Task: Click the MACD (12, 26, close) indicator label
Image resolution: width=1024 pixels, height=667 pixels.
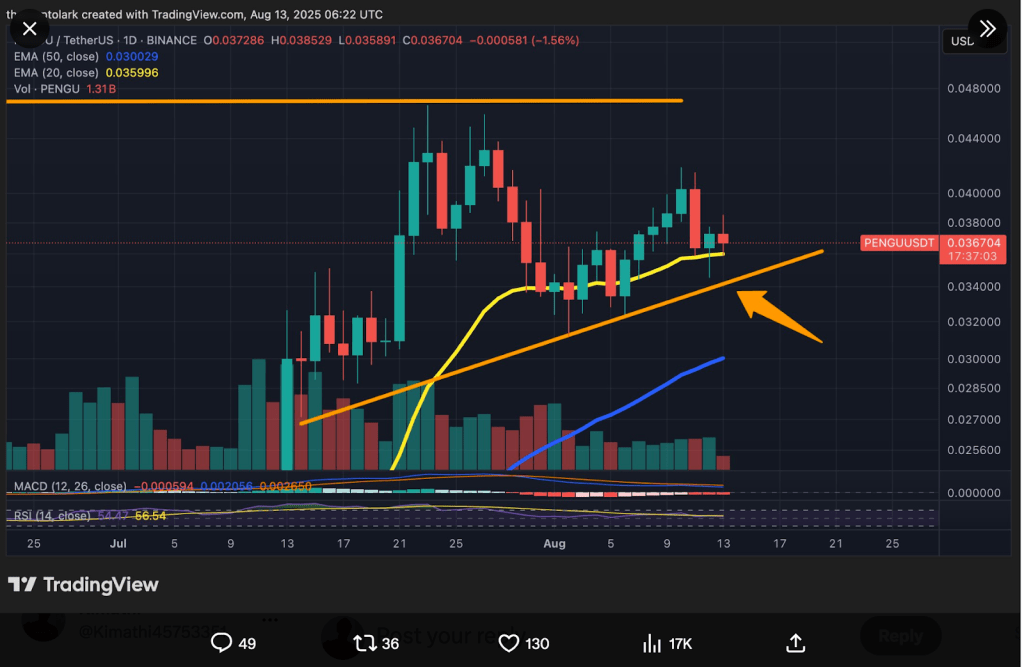Action: (x=70, y=486)
